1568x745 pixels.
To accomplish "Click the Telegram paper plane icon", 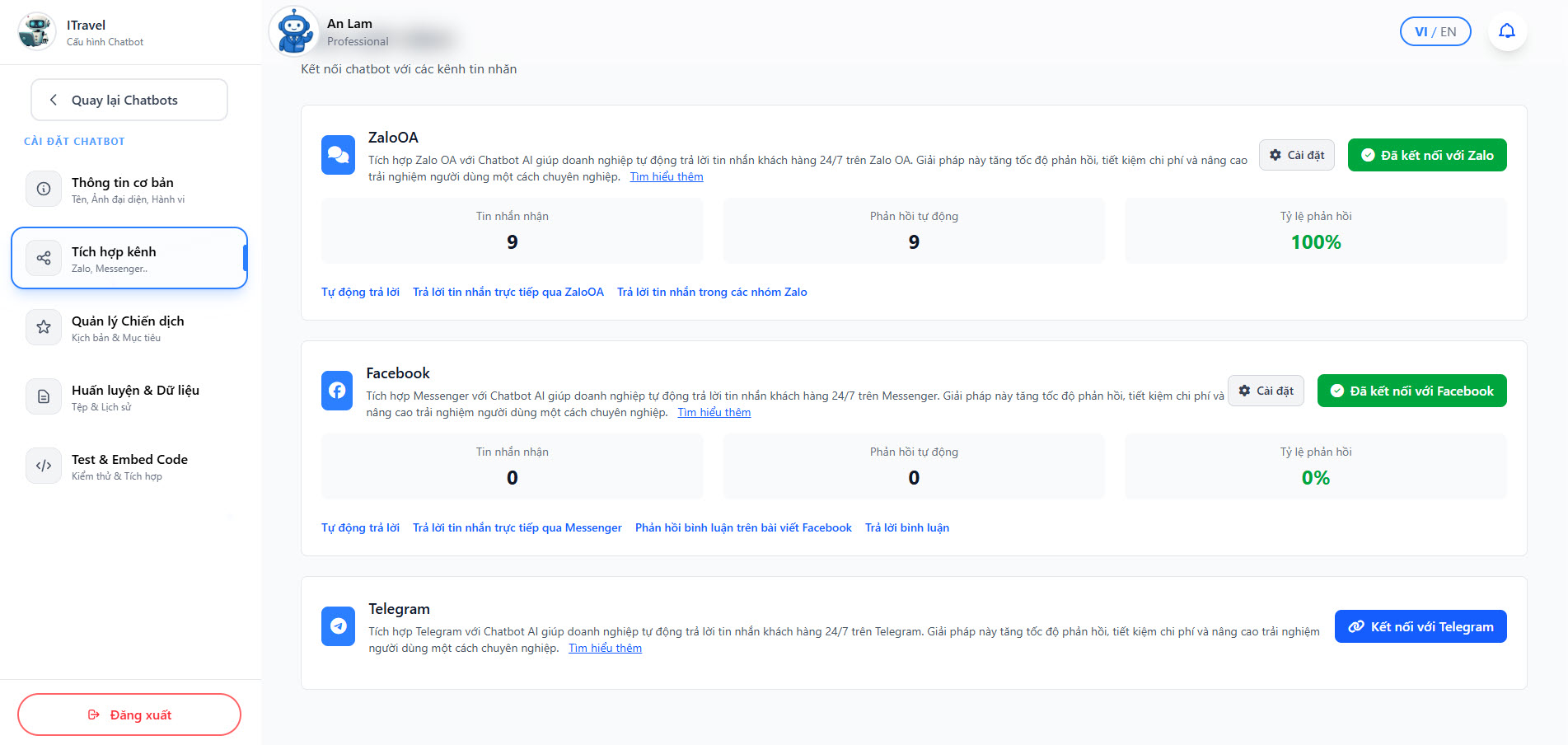I will [338, 626].
